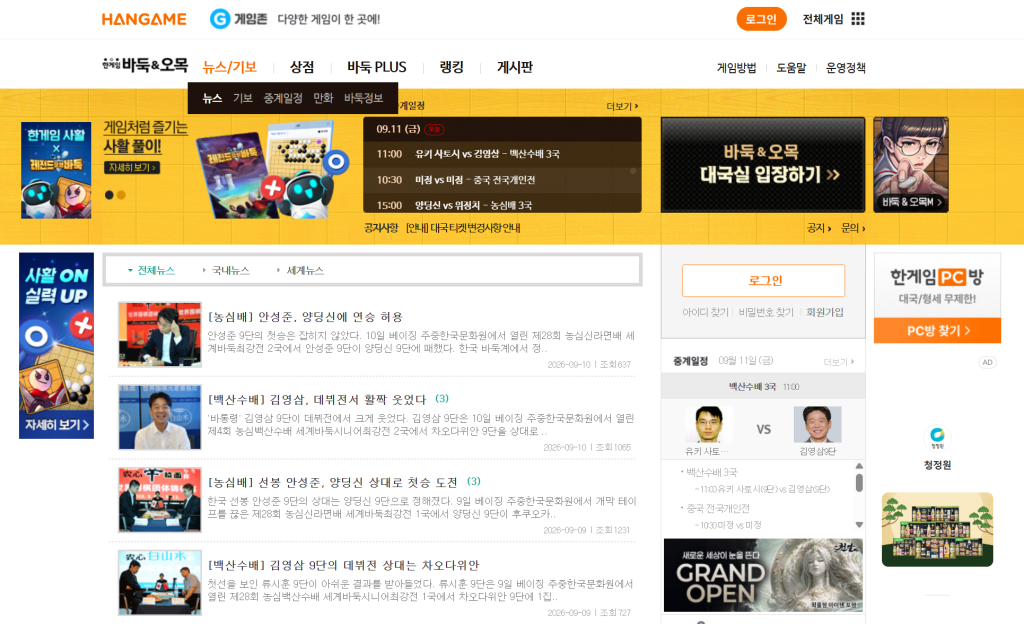Open the 게임방법 link

tap(736, 68)
